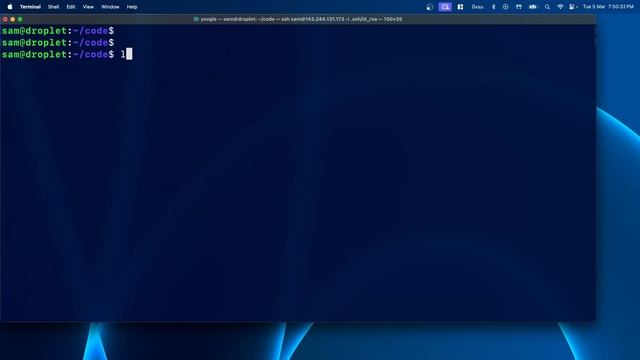Click the typed 'l' character at the cursor
This screenshot has height=360, width=640.
pos(123,54)
